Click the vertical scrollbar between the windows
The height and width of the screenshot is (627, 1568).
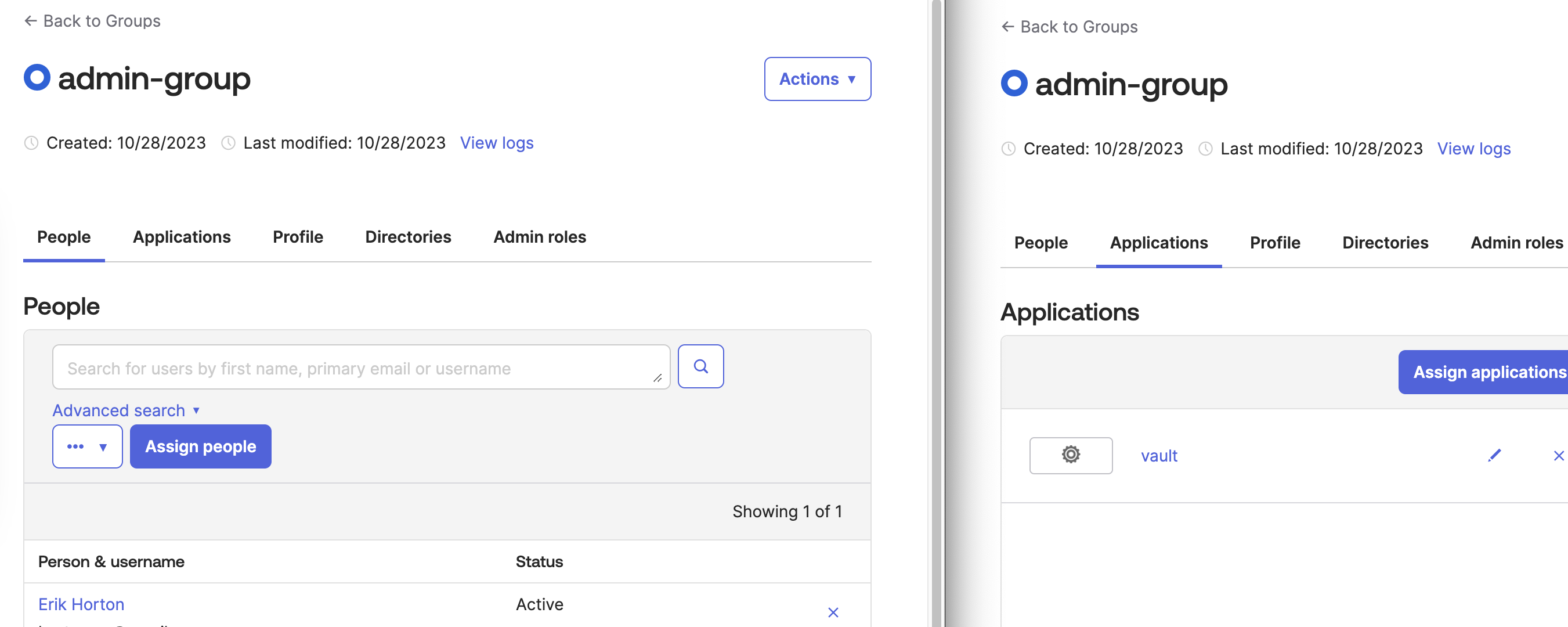point(936,313)
